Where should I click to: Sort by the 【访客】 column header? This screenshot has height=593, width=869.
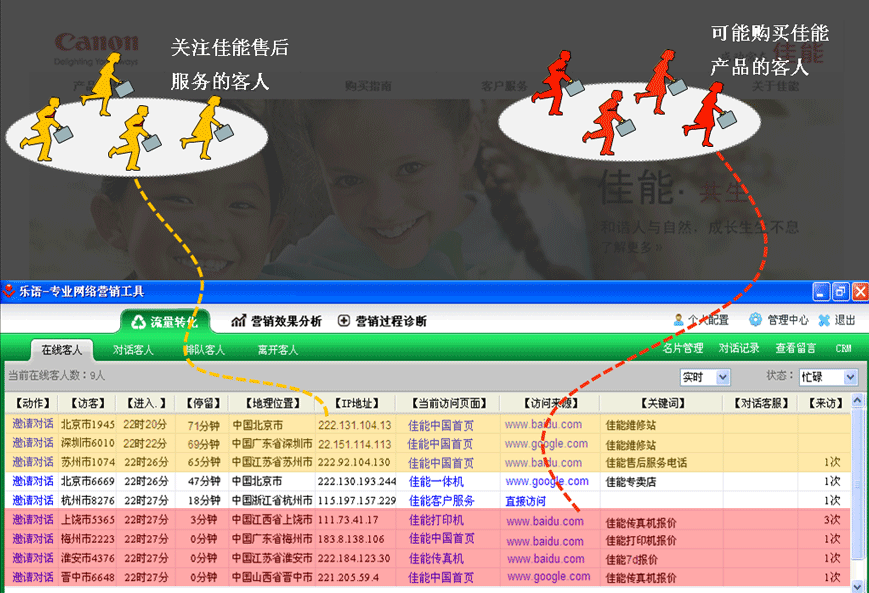pyautogui.click(x=88, y=403)
